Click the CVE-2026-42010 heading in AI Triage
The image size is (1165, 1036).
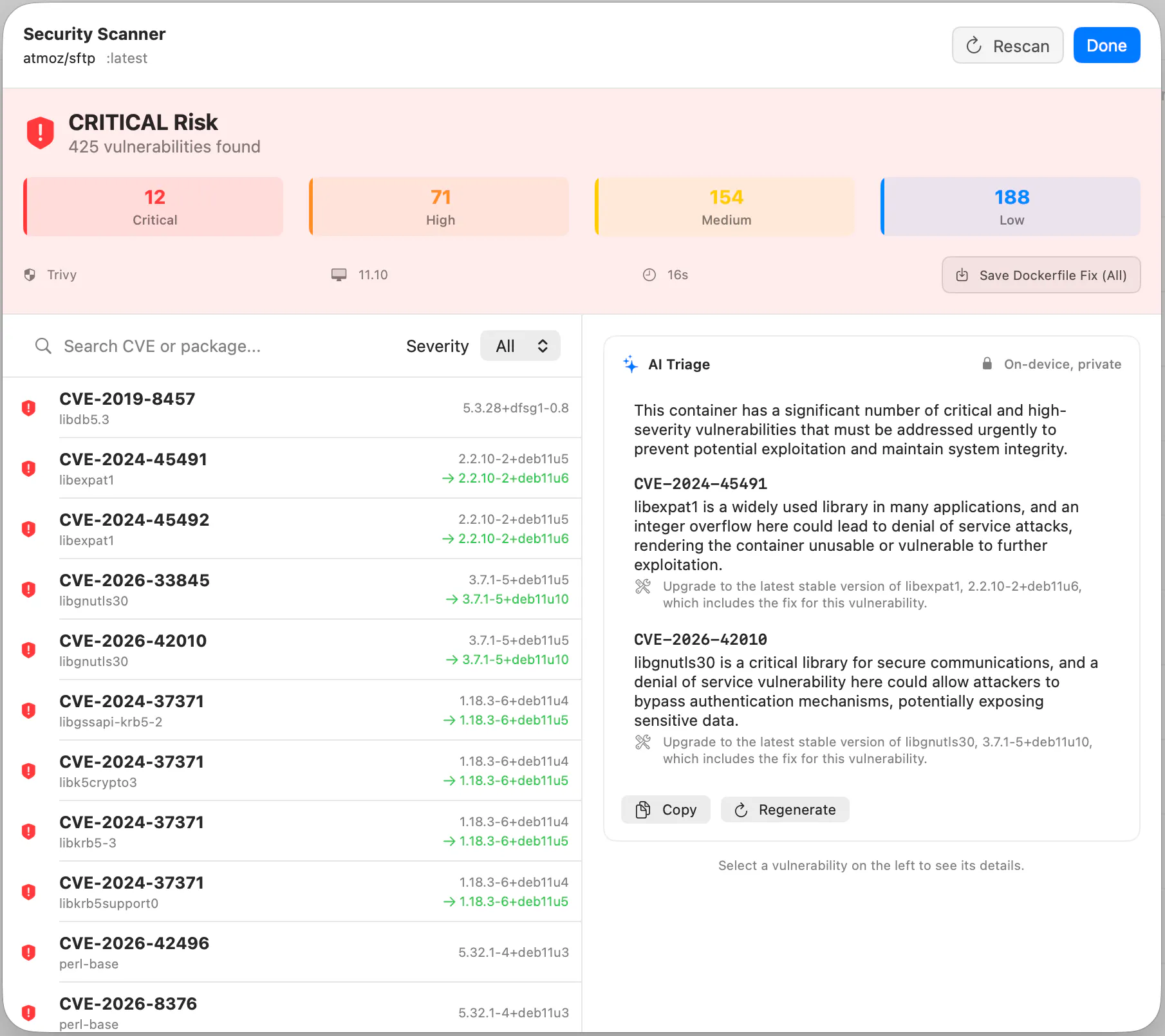700,640
